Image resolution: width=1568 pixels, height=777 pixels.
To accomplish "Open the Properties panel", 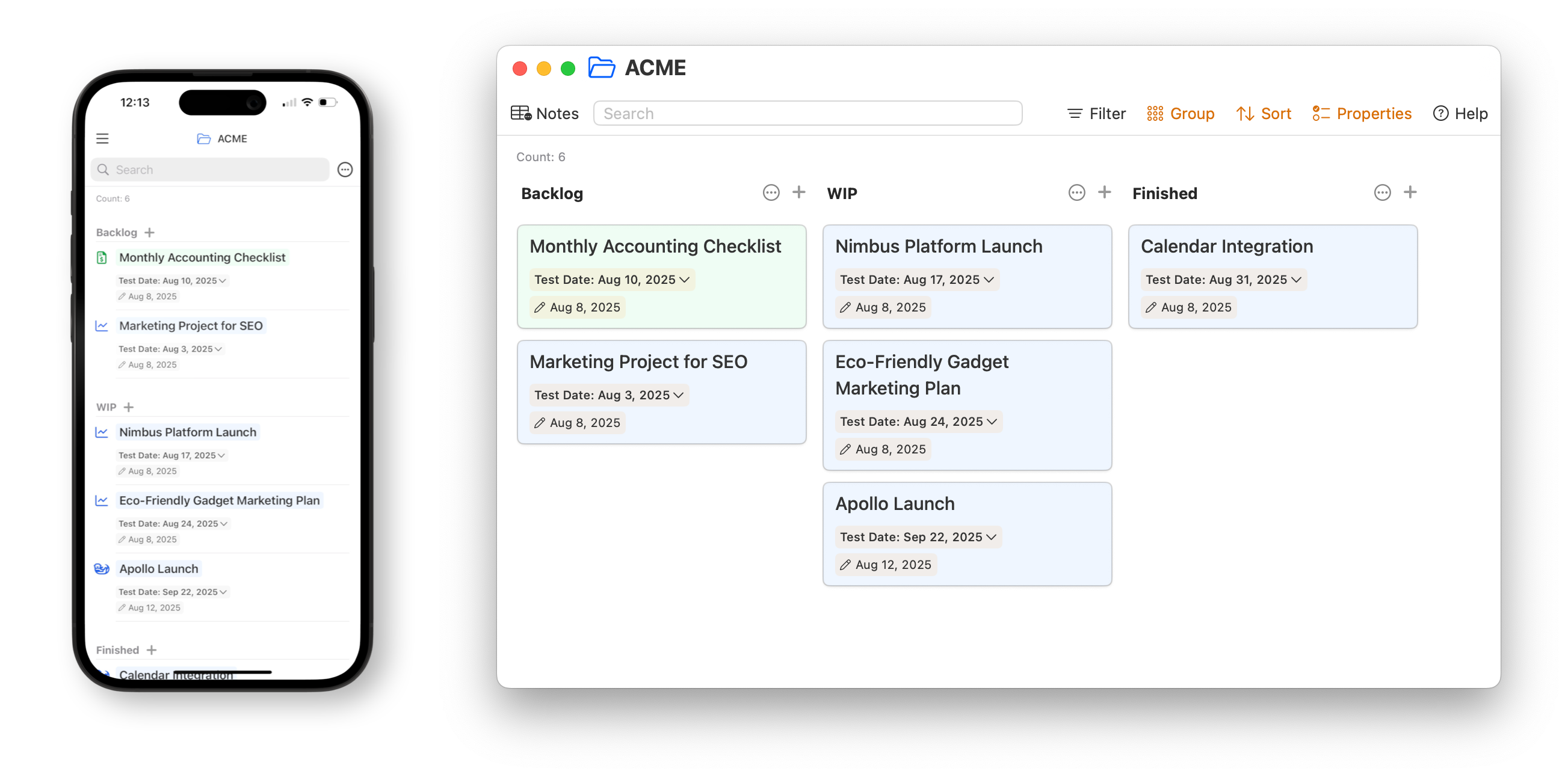I will tap(1362, 113).
